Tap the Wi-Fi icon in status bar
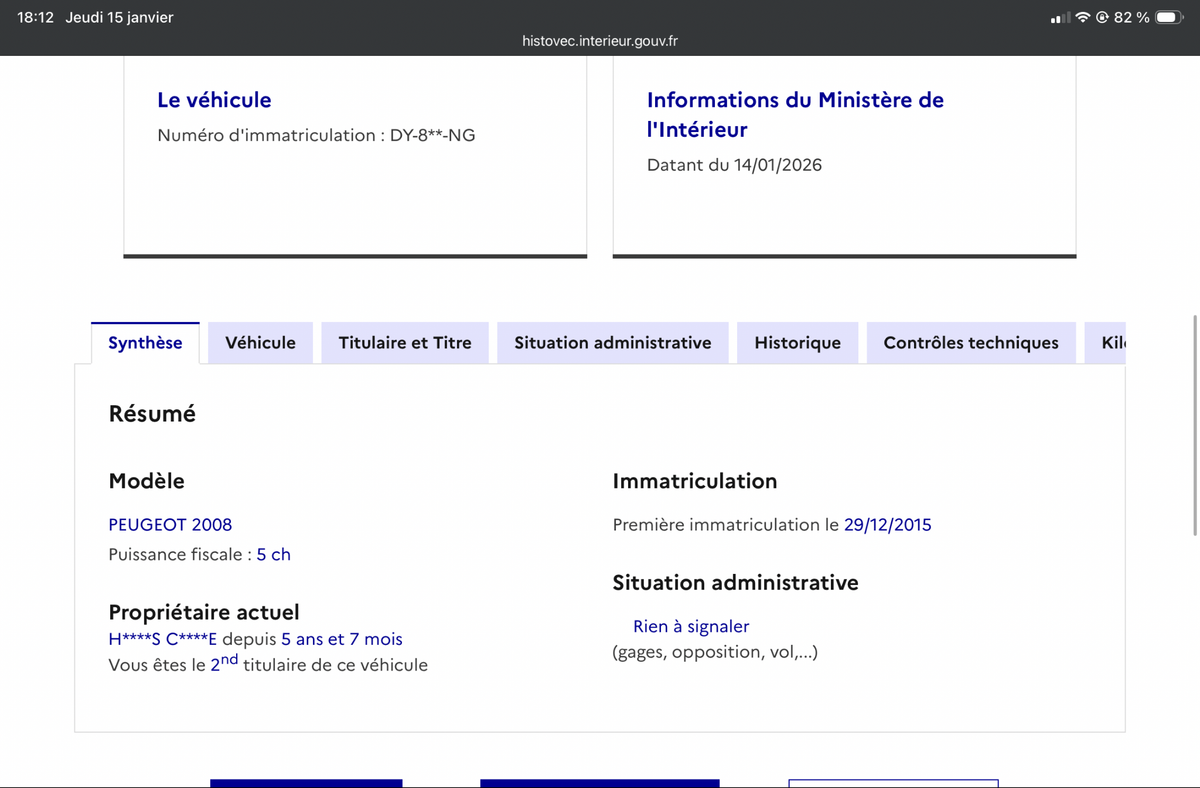The height and width of the screenshot is (788, 1200). [x=1083, y=18]
